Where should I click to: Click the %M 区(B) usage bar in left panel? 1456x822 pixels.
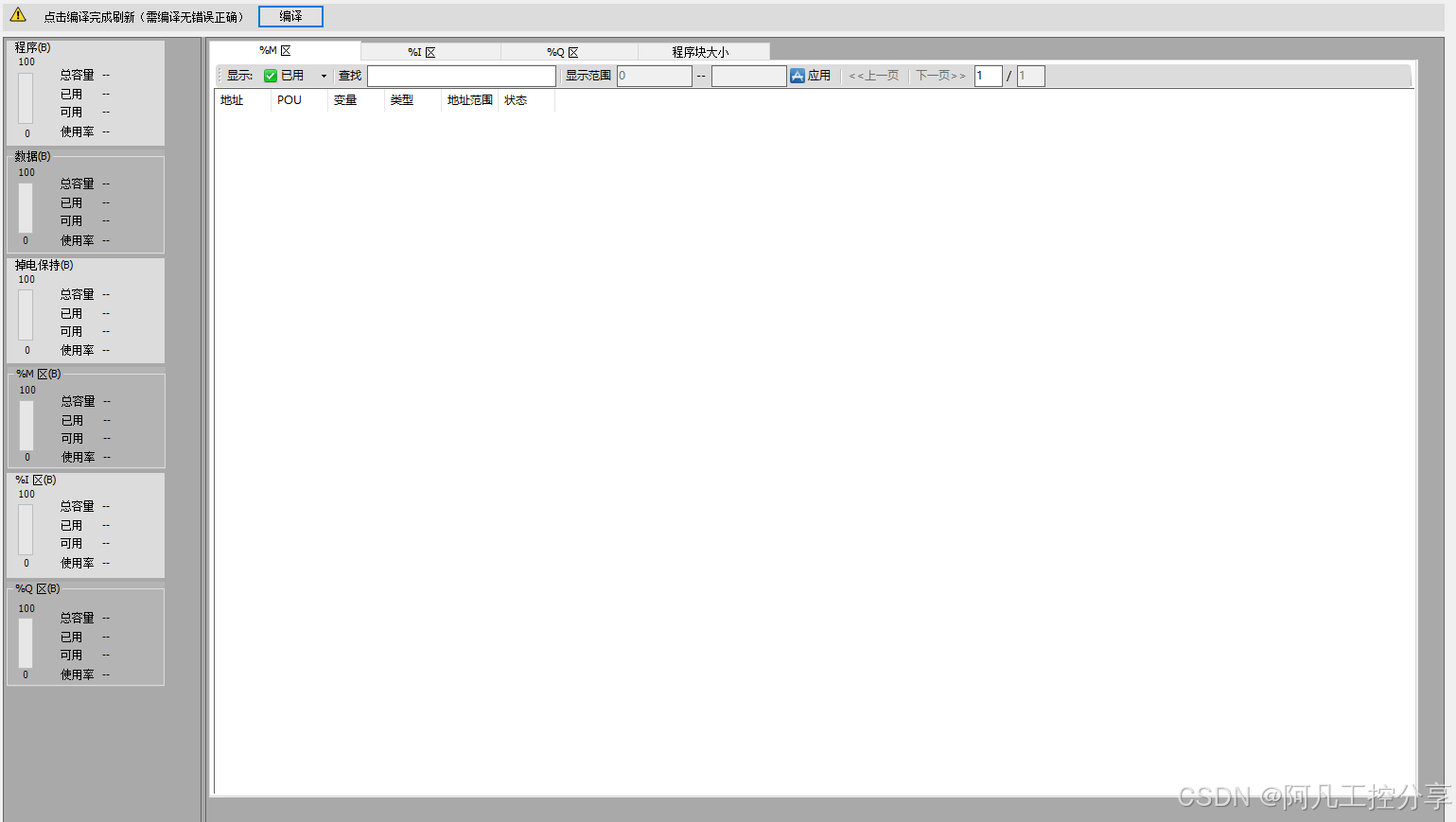click(x=26, y=425)
